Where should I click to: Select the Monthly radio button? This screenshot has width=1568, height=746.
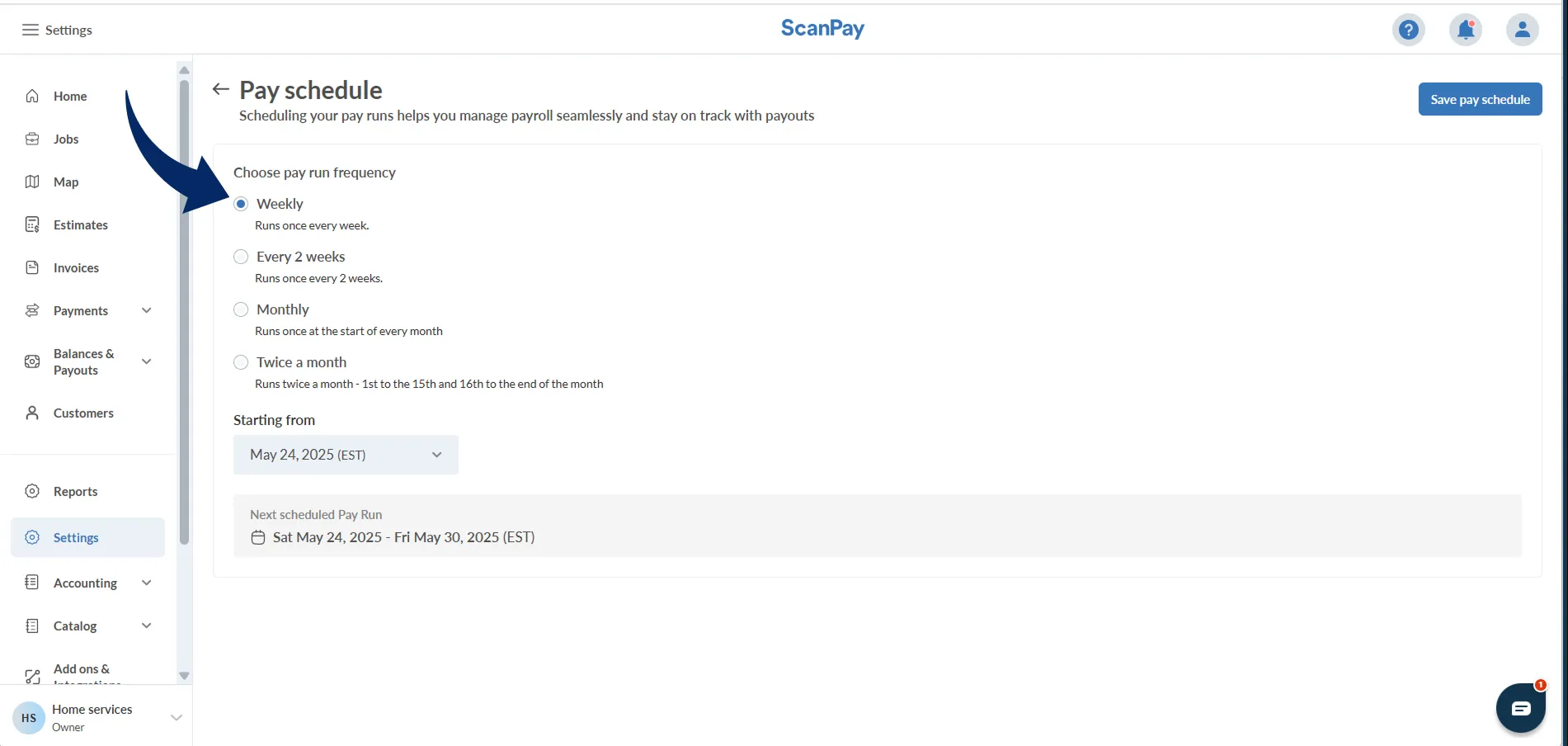[x=241, y=309]
